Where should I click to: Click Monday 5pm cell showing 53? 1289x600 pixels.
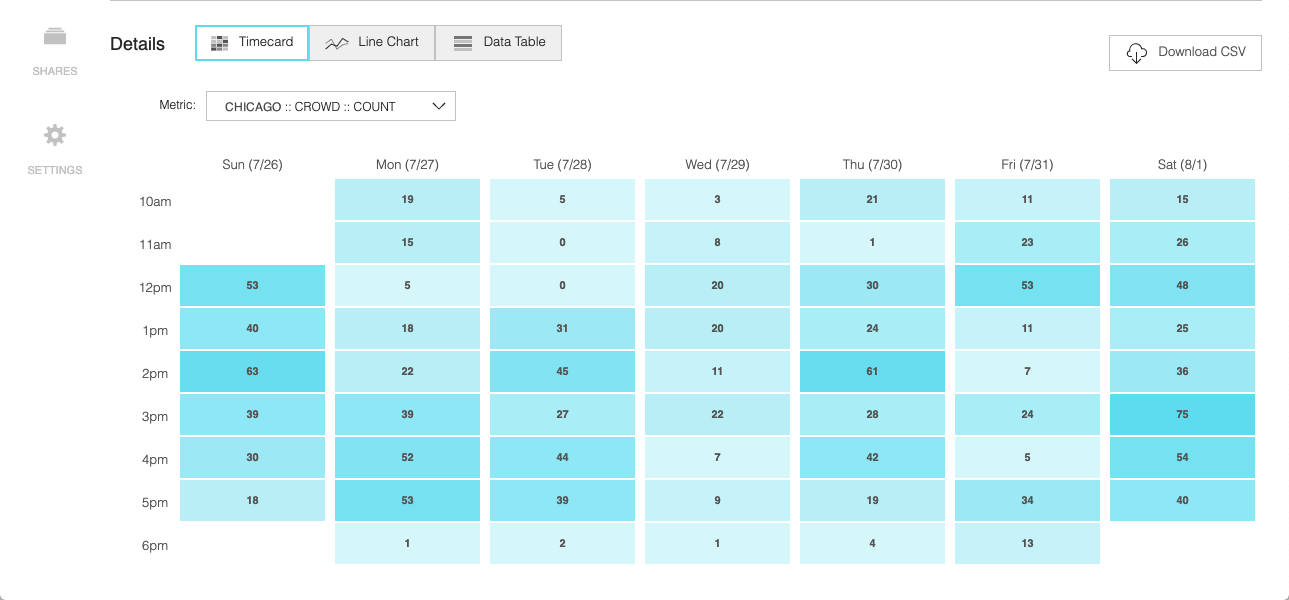(407, 500)
